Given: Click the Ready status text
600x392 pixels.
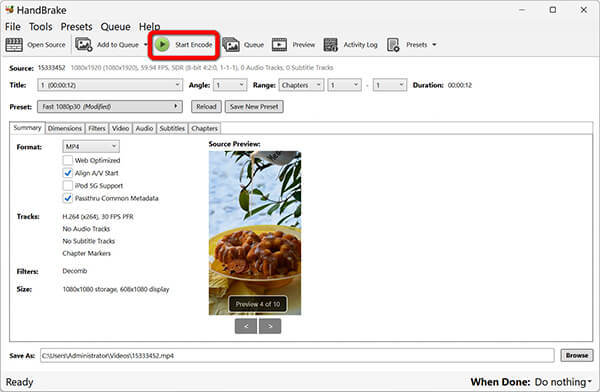Looking at the screenshot, I should click(x=19, y=382).
